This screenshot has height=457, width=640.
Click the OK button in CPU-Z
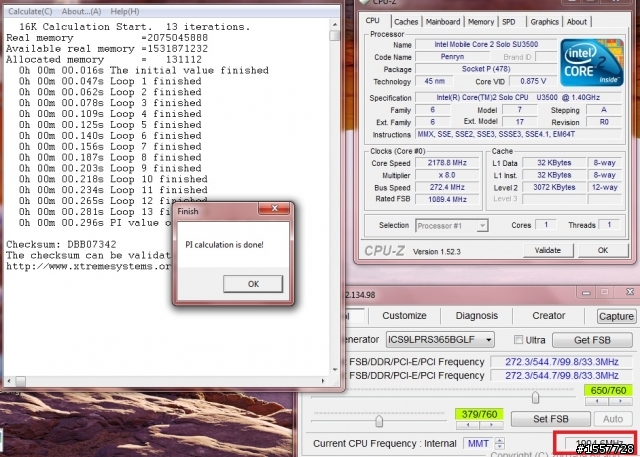tap(603, 250)
